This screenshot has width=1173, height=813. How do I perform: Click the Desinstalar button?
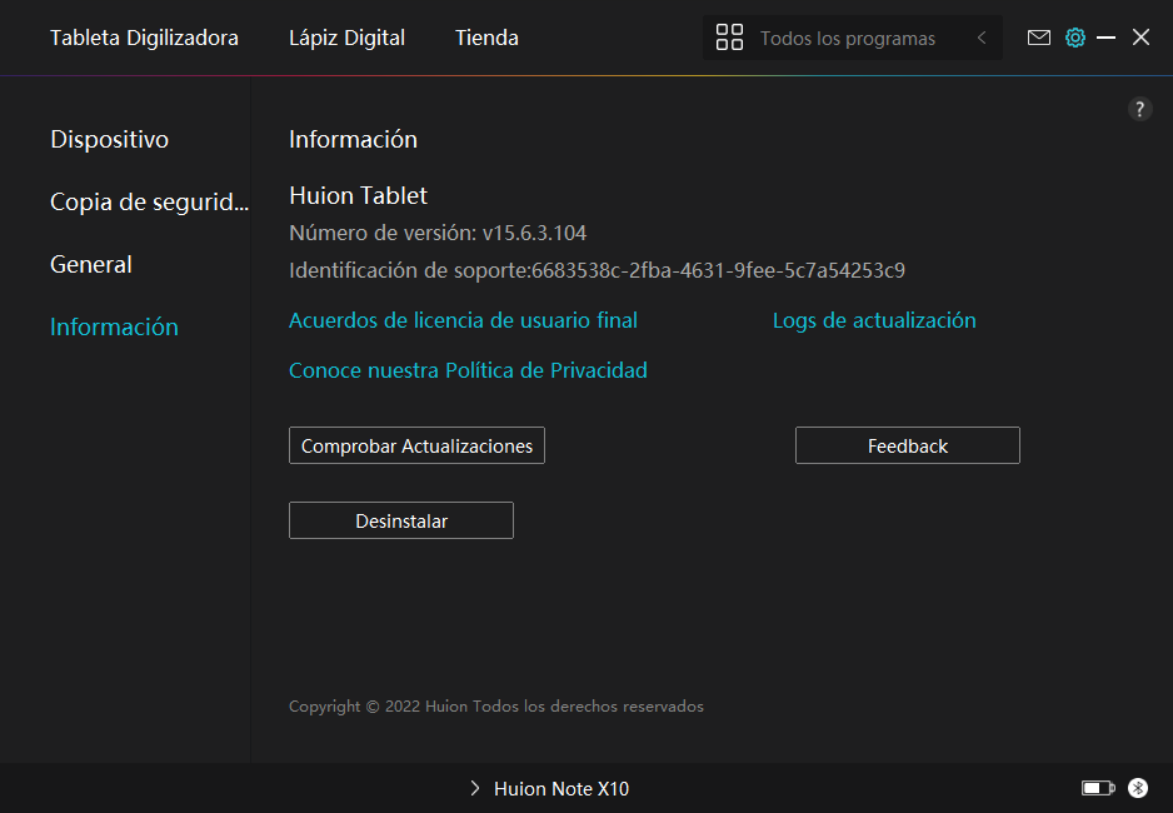tap(401, 521)
